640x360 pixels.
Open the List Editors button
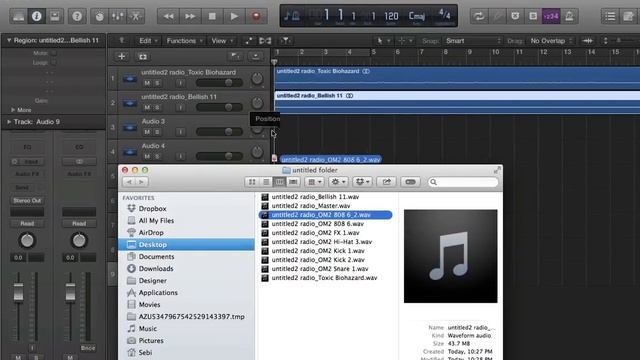point(610,16)
